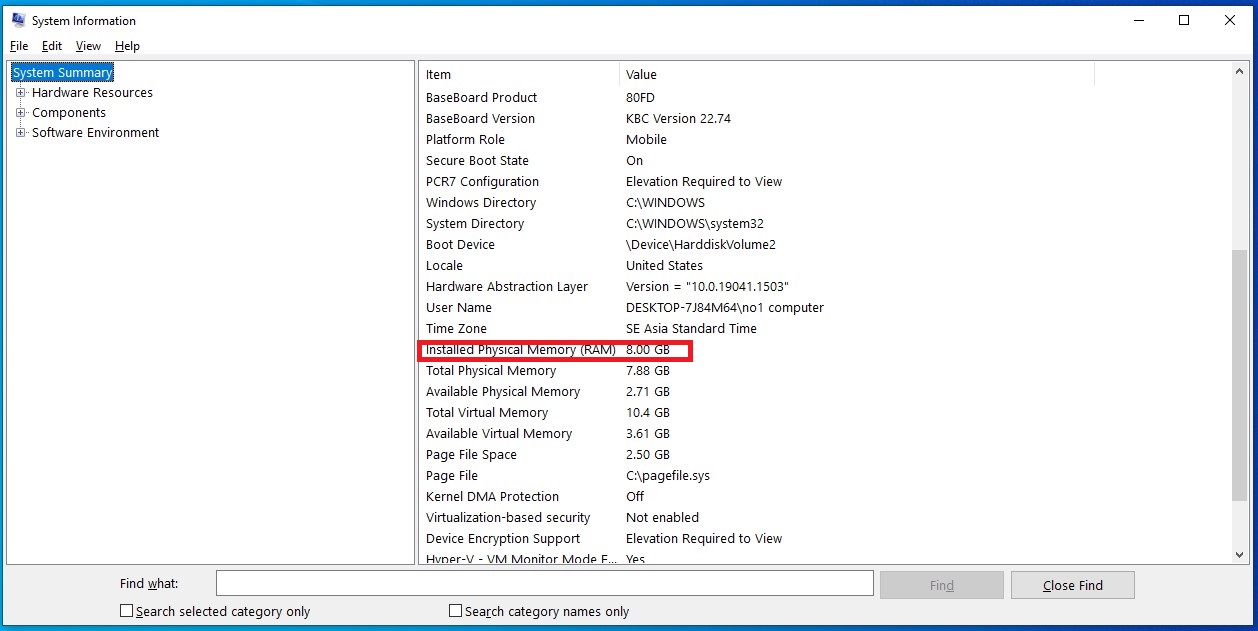The width and height of the screenshot is (1258, 631).
Task: Click the Find what text field
Action: tap(544, 584)
